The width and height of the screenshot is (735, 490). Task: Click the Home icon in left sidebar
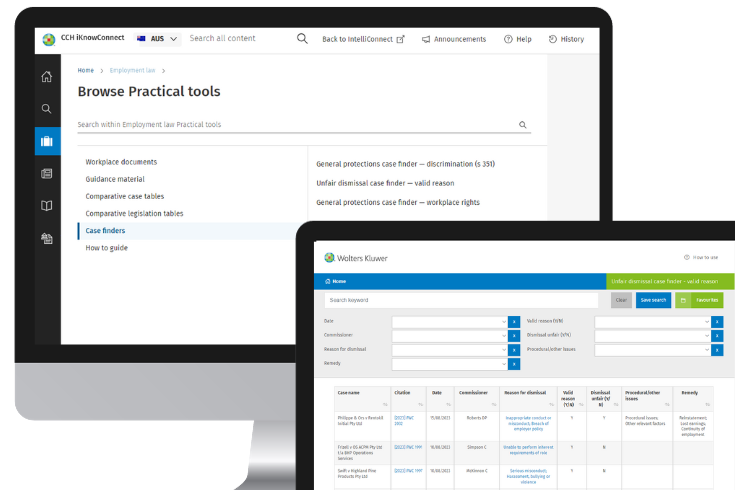point(47,77)
